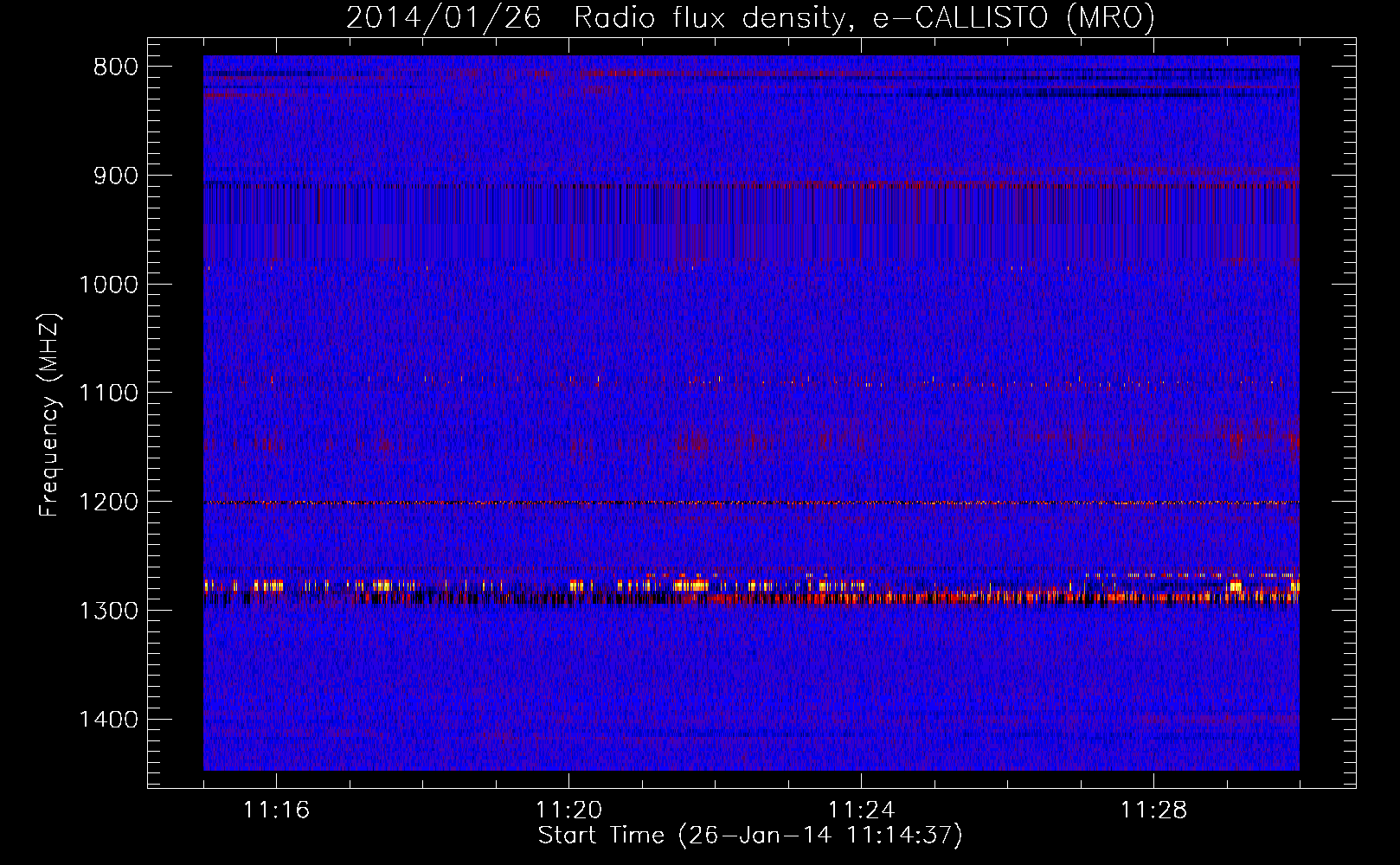Click the 1200 frequency tick label
1400x865 pixels.
pos(108,502)
